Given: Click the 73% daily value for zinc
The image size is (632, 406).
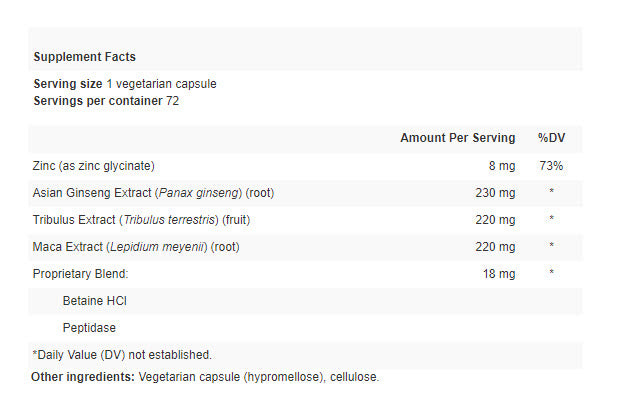Looking at the screenshot, I should [x=551, y=165].
